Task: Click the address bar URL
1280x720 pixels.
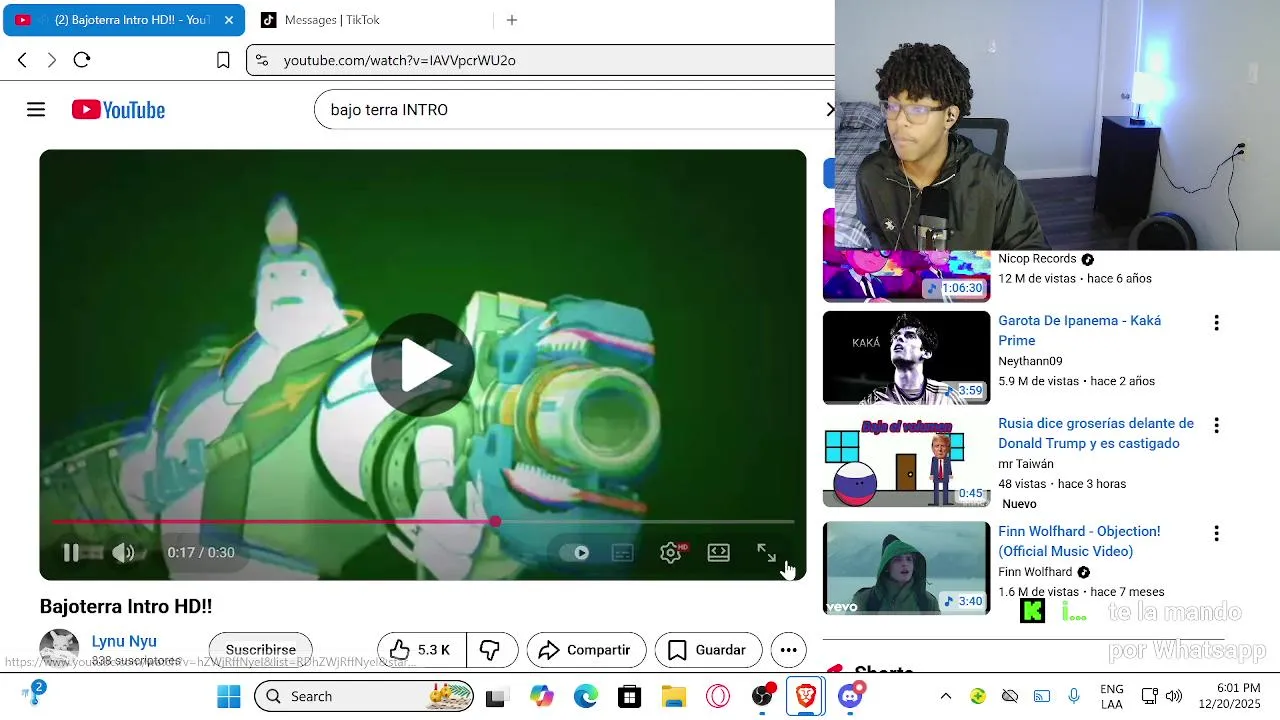Action: 400,60
